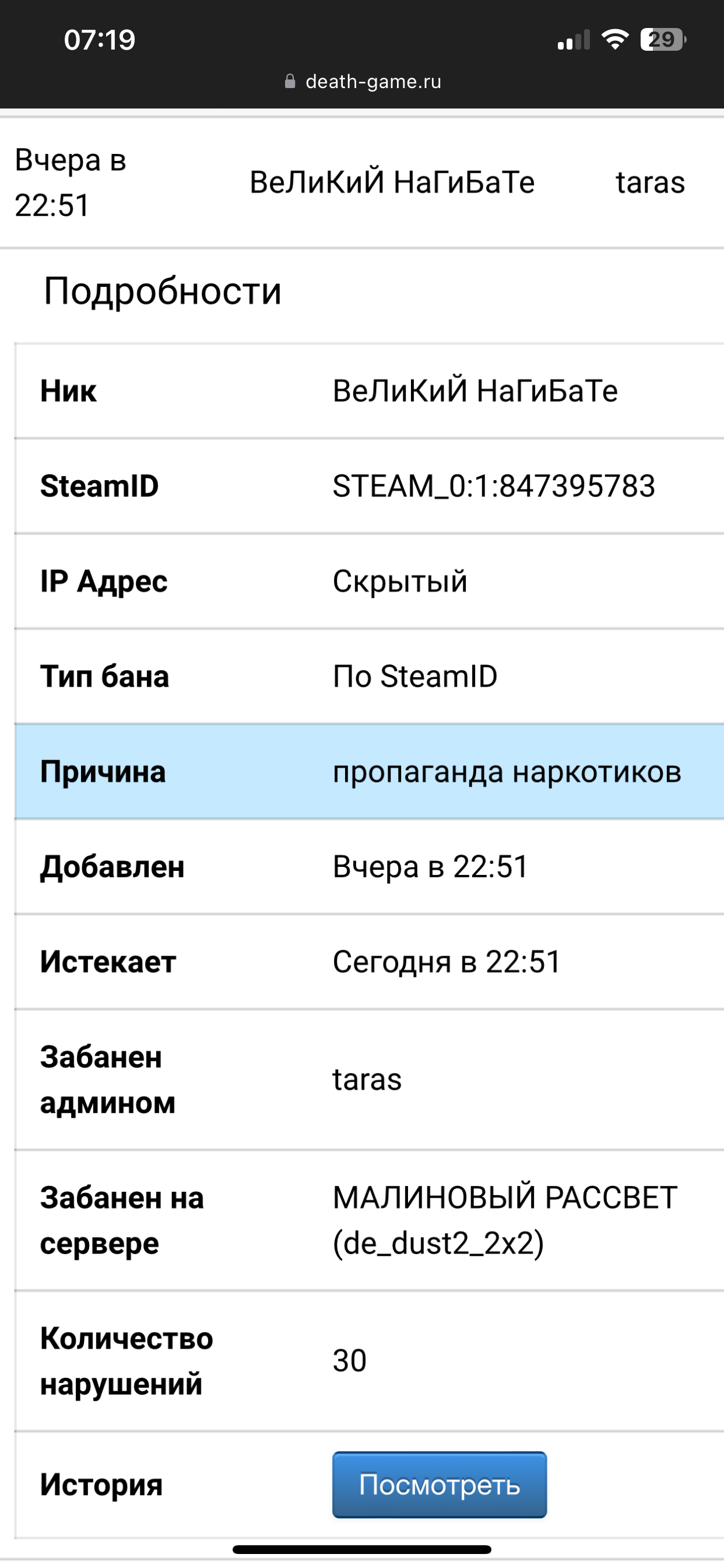Click admin name taras in top row
This screenshot has height=1568, width=724.
click(x=651, y=182)
